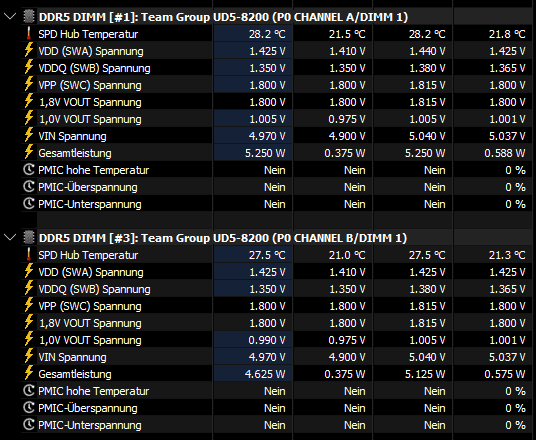The width and height of the screenshot is (536, 440).
Task: Select DIMM #1 SPD Hub Temperatur row label
Action: tap(88, 34)
